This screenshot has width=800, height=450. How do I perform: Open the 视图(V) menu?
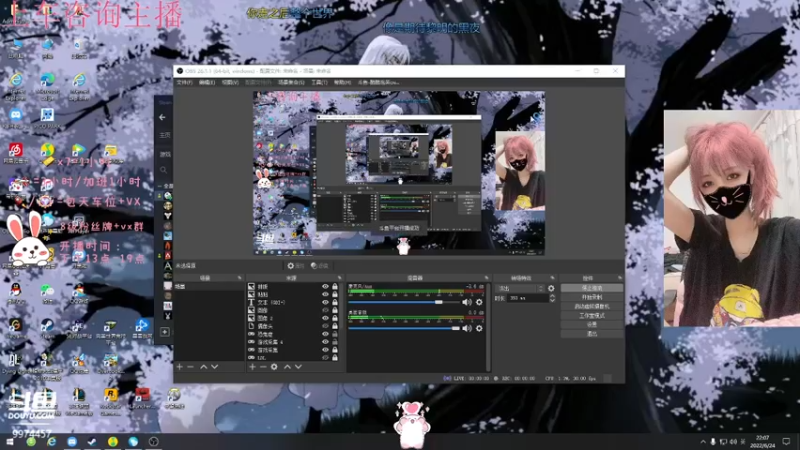click(230, 82)
